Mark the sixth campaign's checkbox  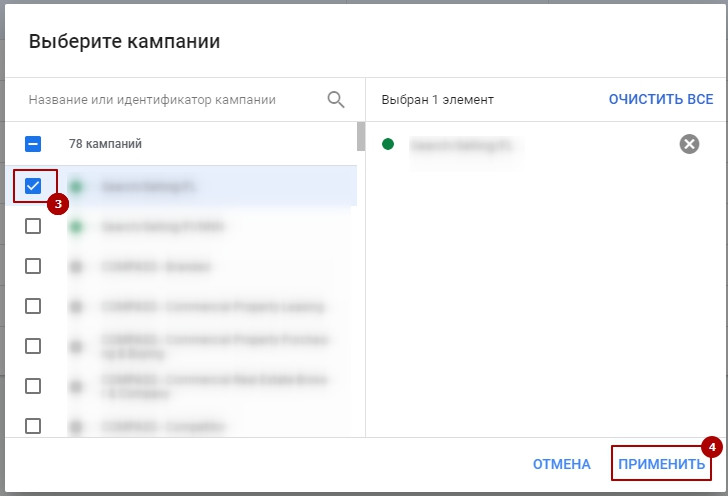[33, 386]
